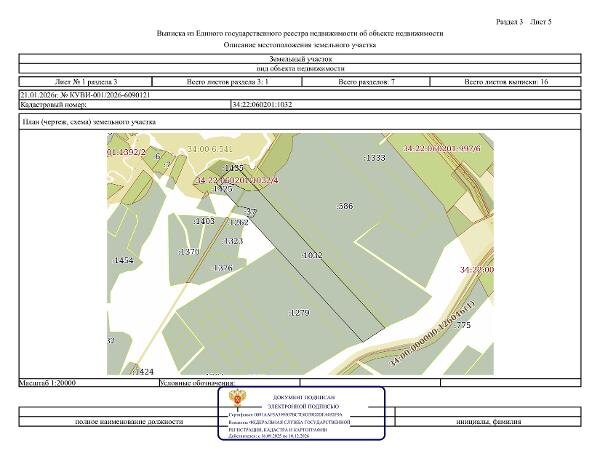Viewport: 600px width, 464px height.
Task: Click the coat of arms emblem in signature stamp
Action: point(237,399)
